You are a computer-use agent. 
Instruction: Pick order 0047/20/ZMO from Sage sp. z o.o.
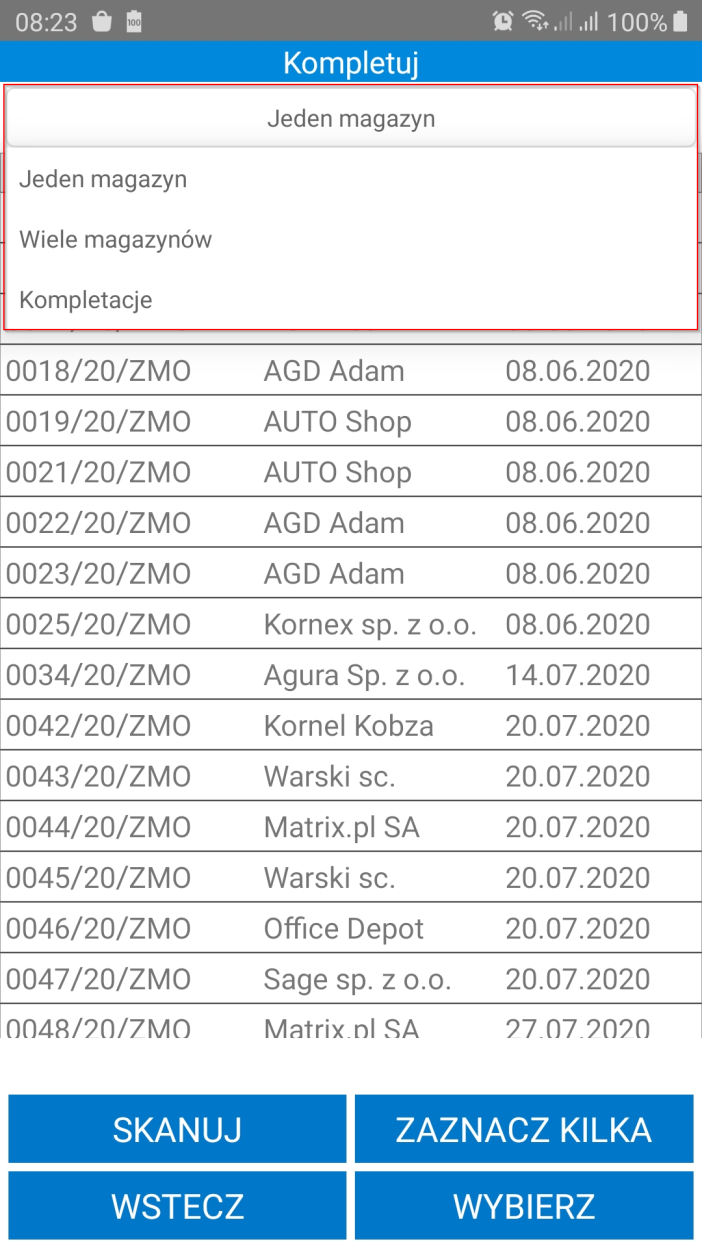pos(350,980)
